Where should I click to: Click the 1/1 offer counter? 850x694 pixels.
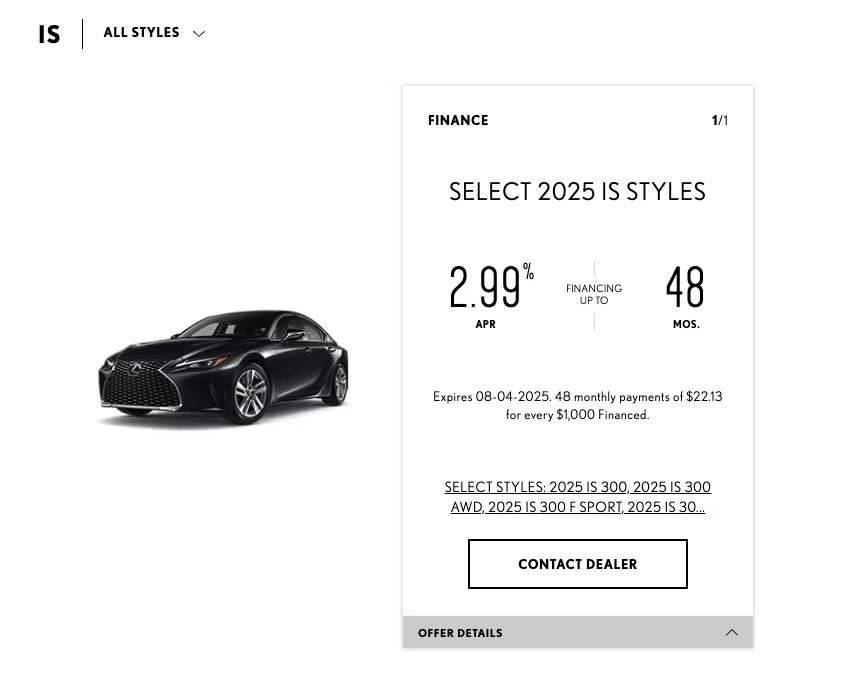click(x=720, y=120)
